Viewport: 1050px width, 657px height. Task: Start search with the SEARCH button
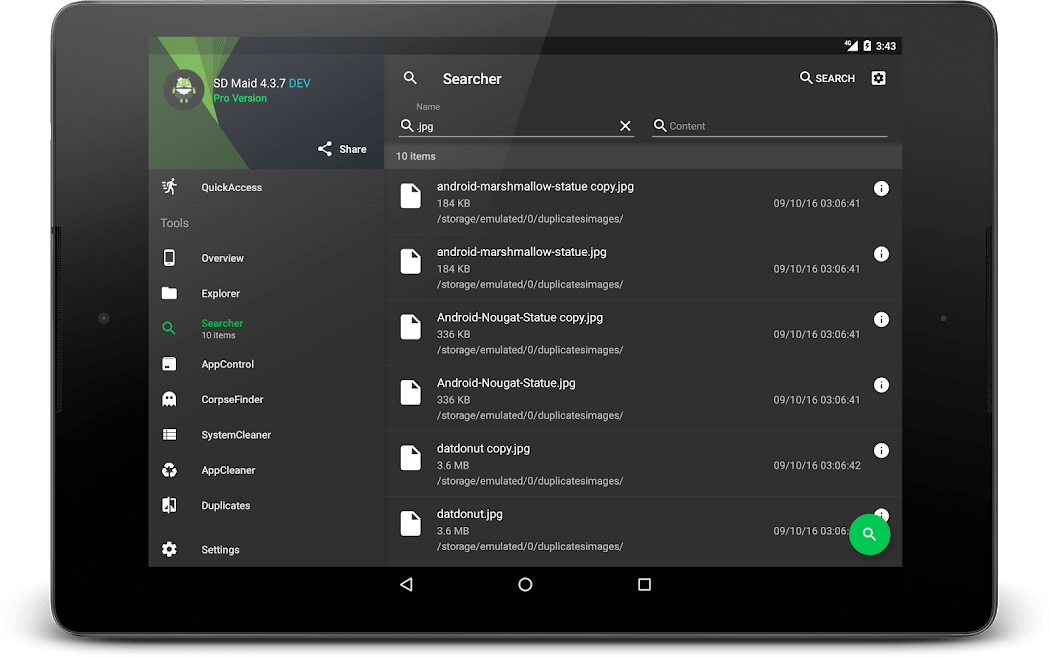point(827,78)
